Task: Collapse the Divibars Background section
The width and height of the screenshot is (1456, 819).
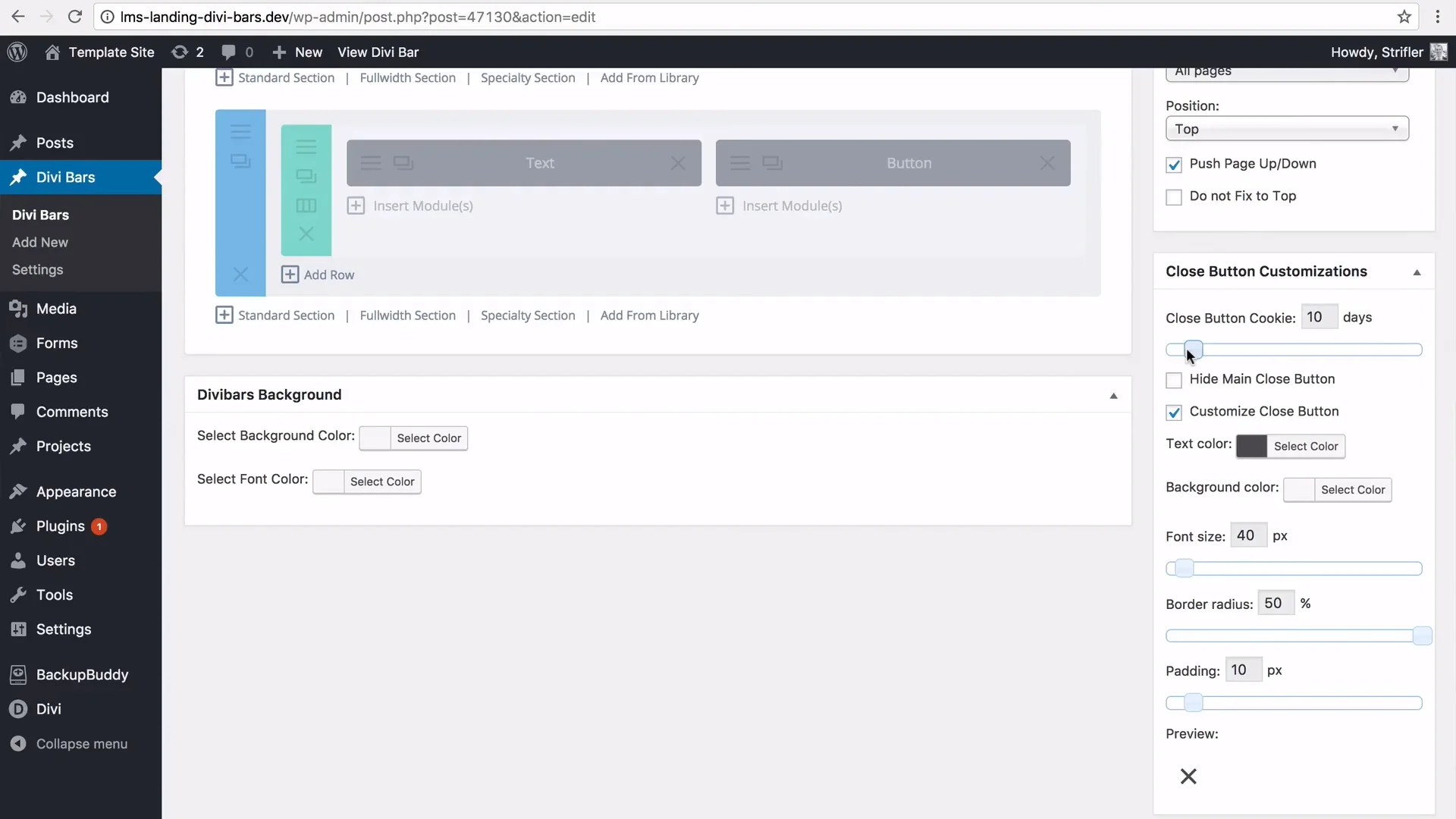Action: tap(1112, 395)
